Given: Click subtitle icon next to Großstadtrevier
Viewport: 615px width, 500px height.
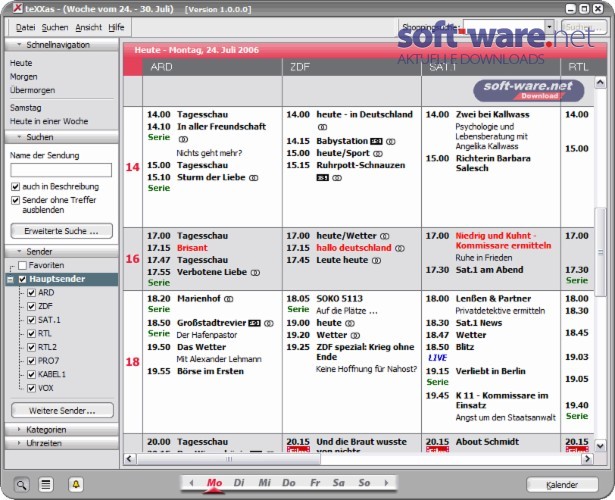Looking at the screenshot, I should click(255, 323).
